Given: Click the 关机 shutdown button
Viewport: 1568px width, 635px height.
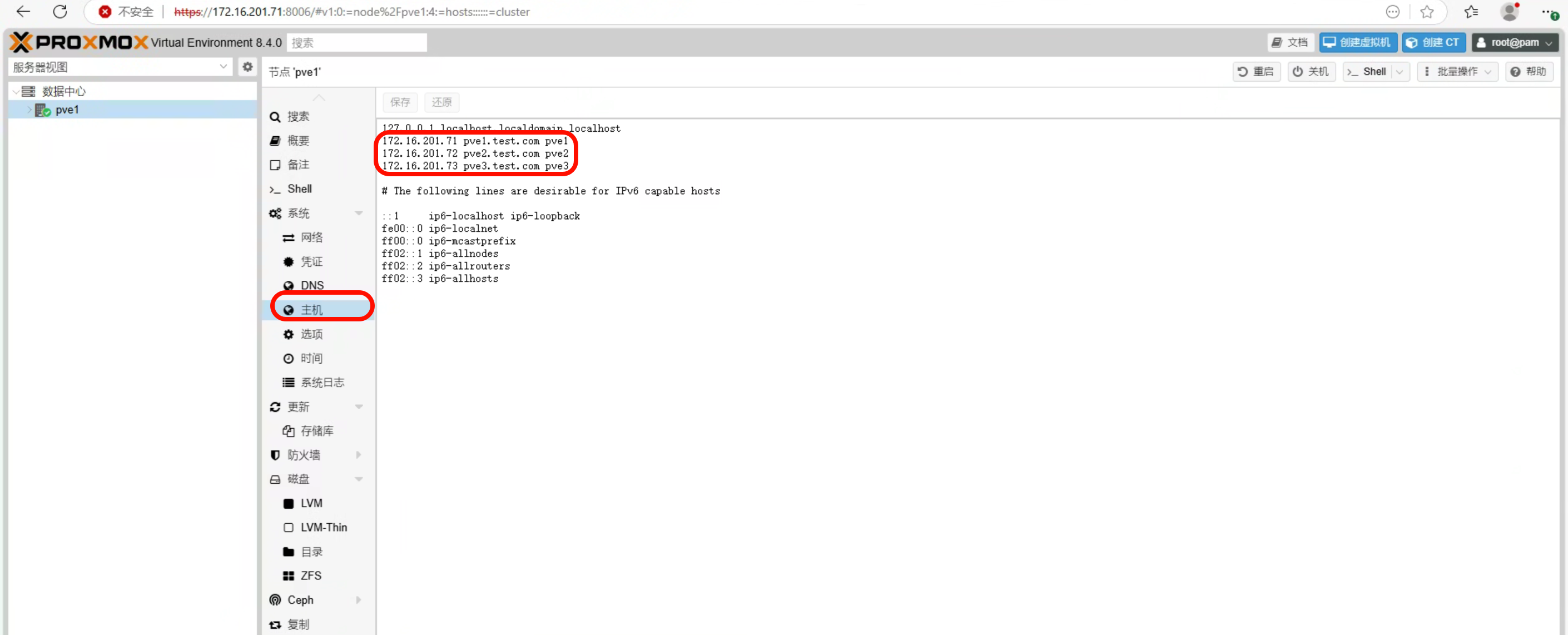Looking at the screenshot, I should [1311, 72].
